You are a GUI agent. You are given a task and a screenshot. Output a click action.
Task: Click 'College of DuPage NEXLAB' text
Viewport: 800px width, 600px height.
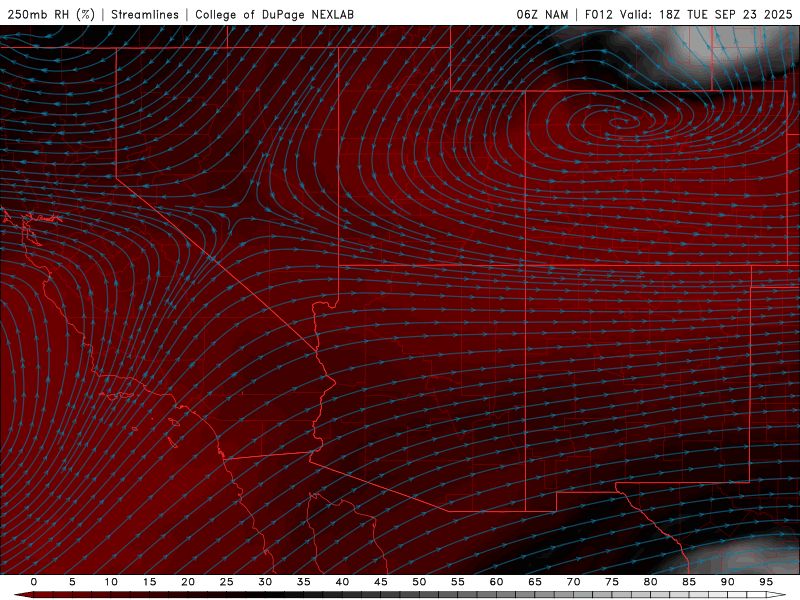[x=274, y=14]
